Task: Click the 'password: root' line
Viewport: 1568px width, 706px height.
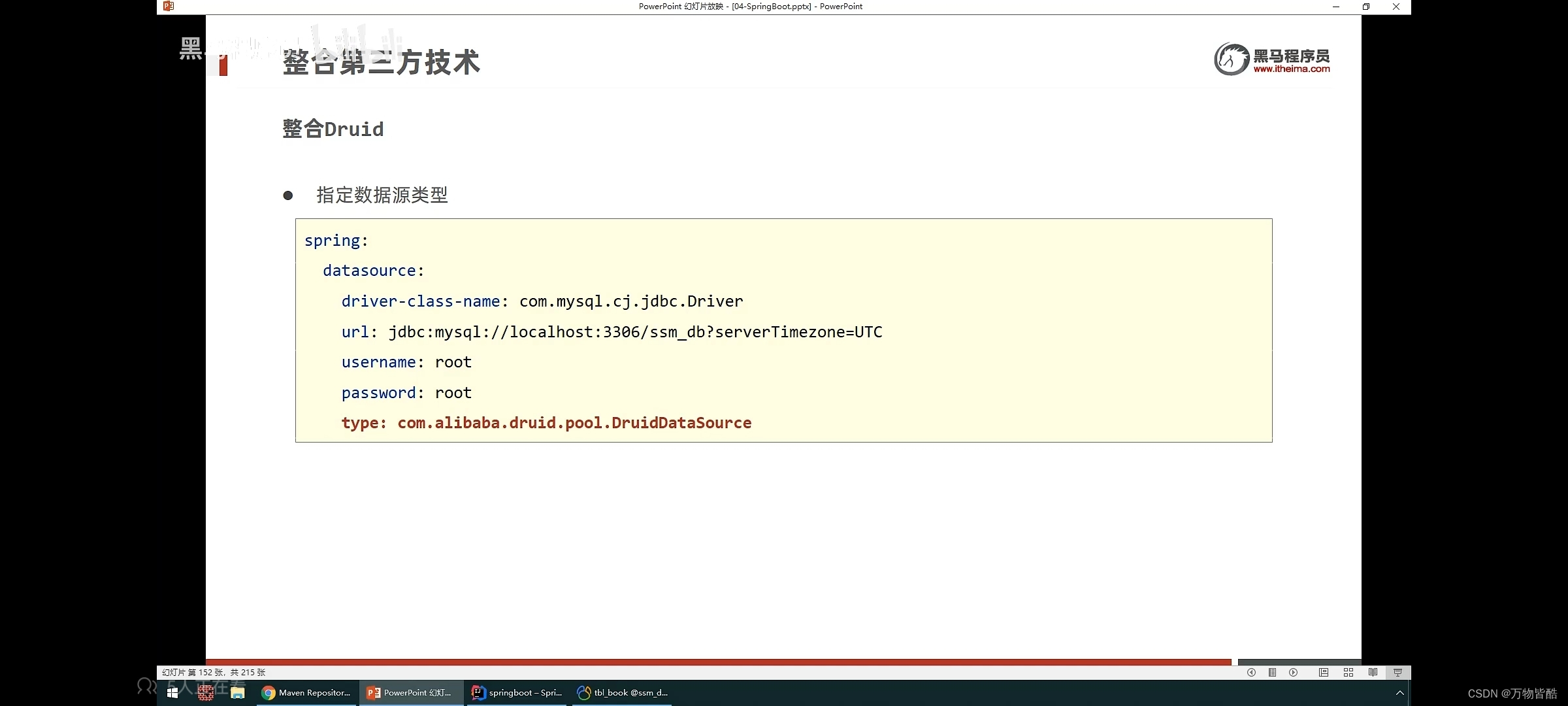Action: coord(406,393)
